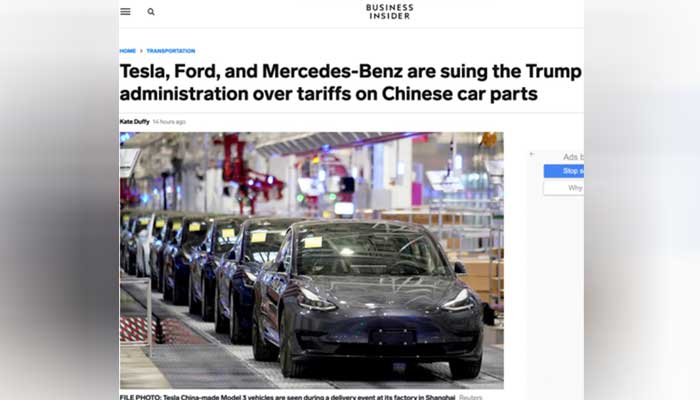The image size is (700, 400).
Task: Click the FILE PHOTO caption text
Action: click(288, 397)
